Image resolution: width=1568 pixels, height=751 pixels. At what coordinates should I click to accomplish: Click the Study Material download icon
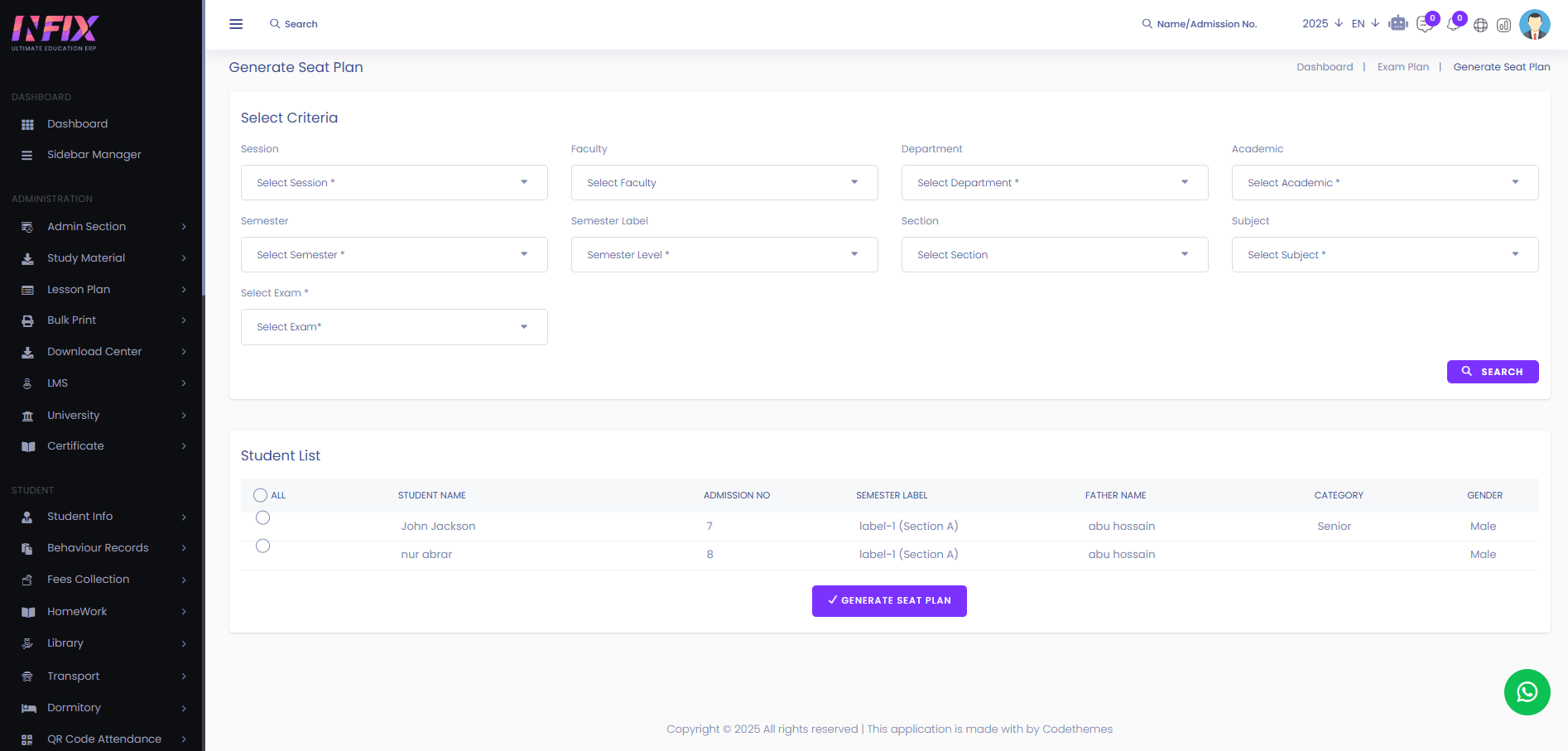27,258
